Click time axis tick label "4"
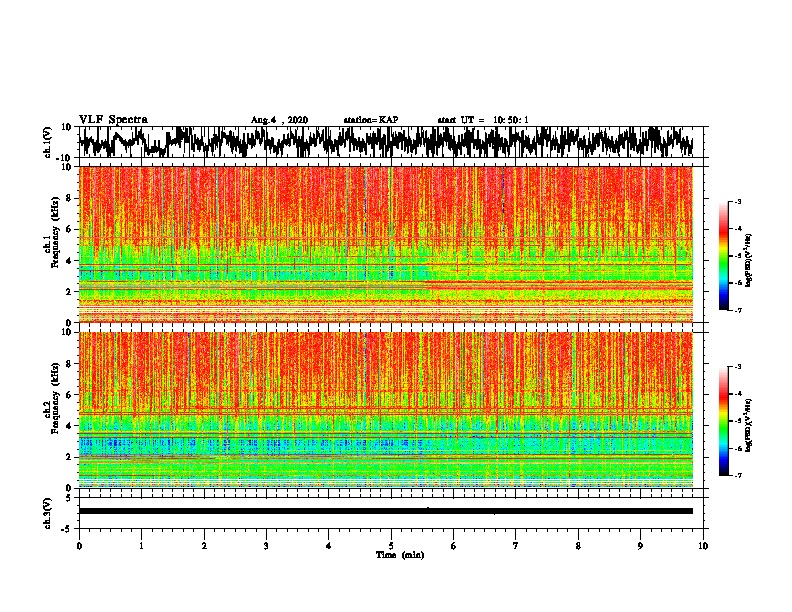 (329, 546)
